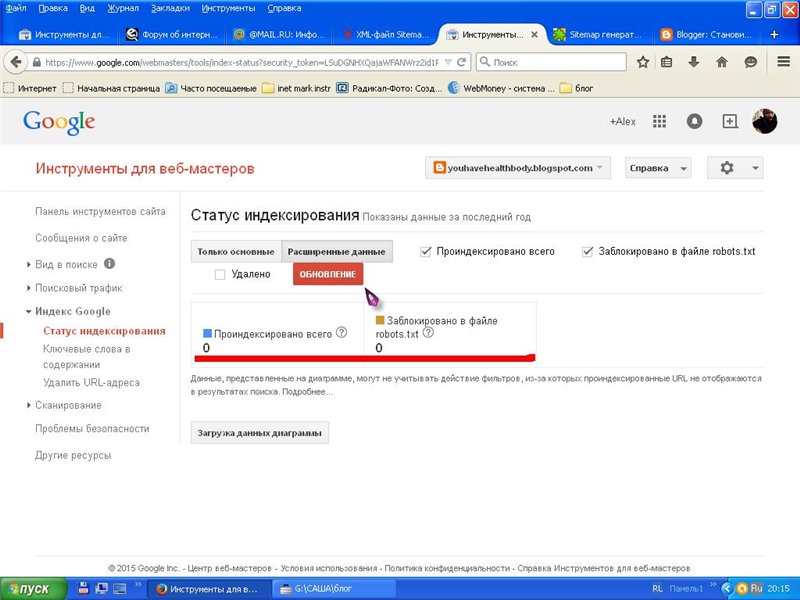
Task: Open the Справка dropdown button
Action: point(657,168)
